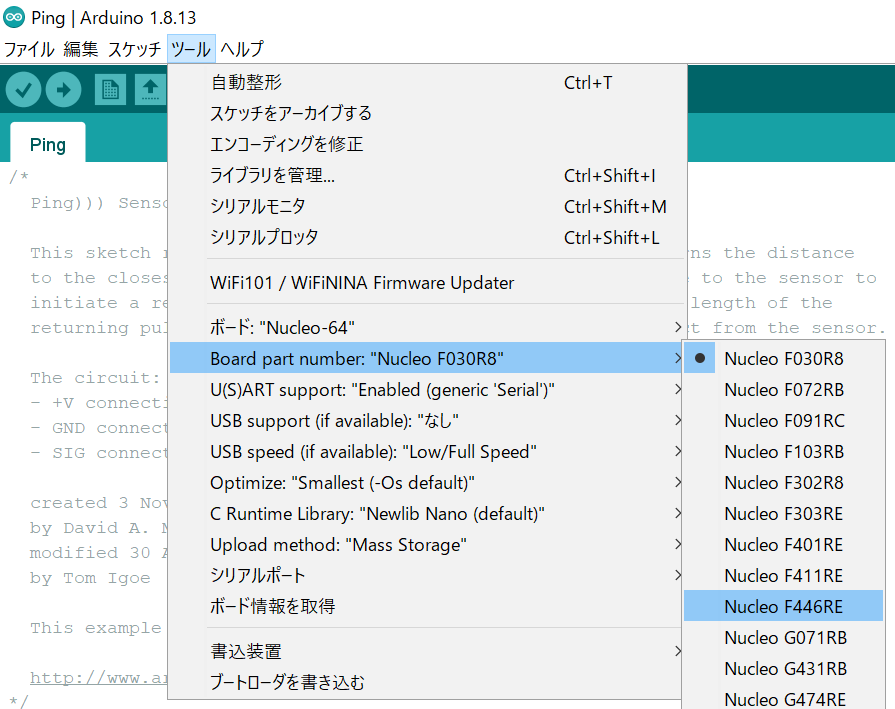Select highlighted Nucleo F446RE board option

(784, 606)
